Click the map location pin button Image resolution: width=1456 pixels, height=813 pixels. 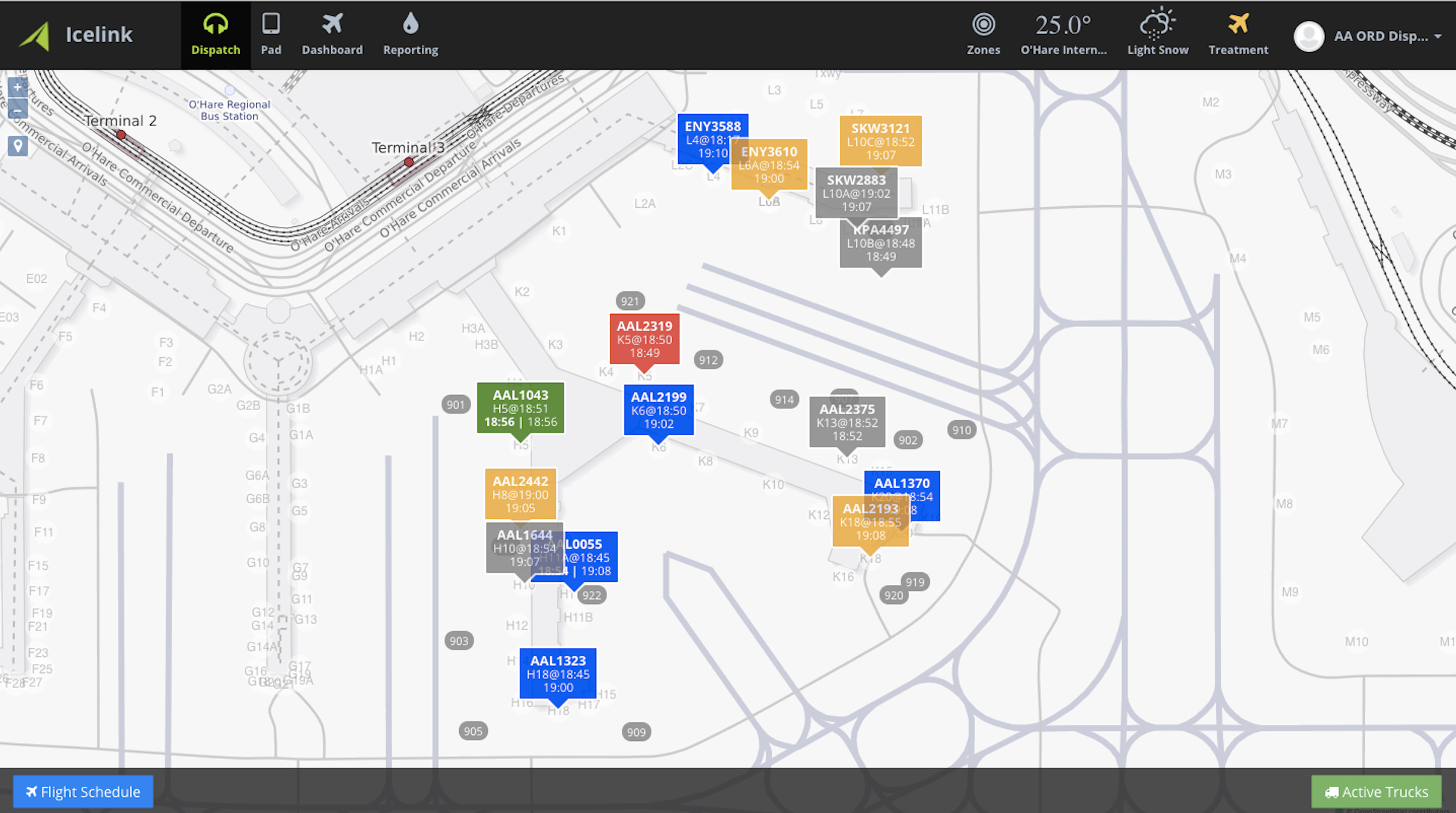18,146
